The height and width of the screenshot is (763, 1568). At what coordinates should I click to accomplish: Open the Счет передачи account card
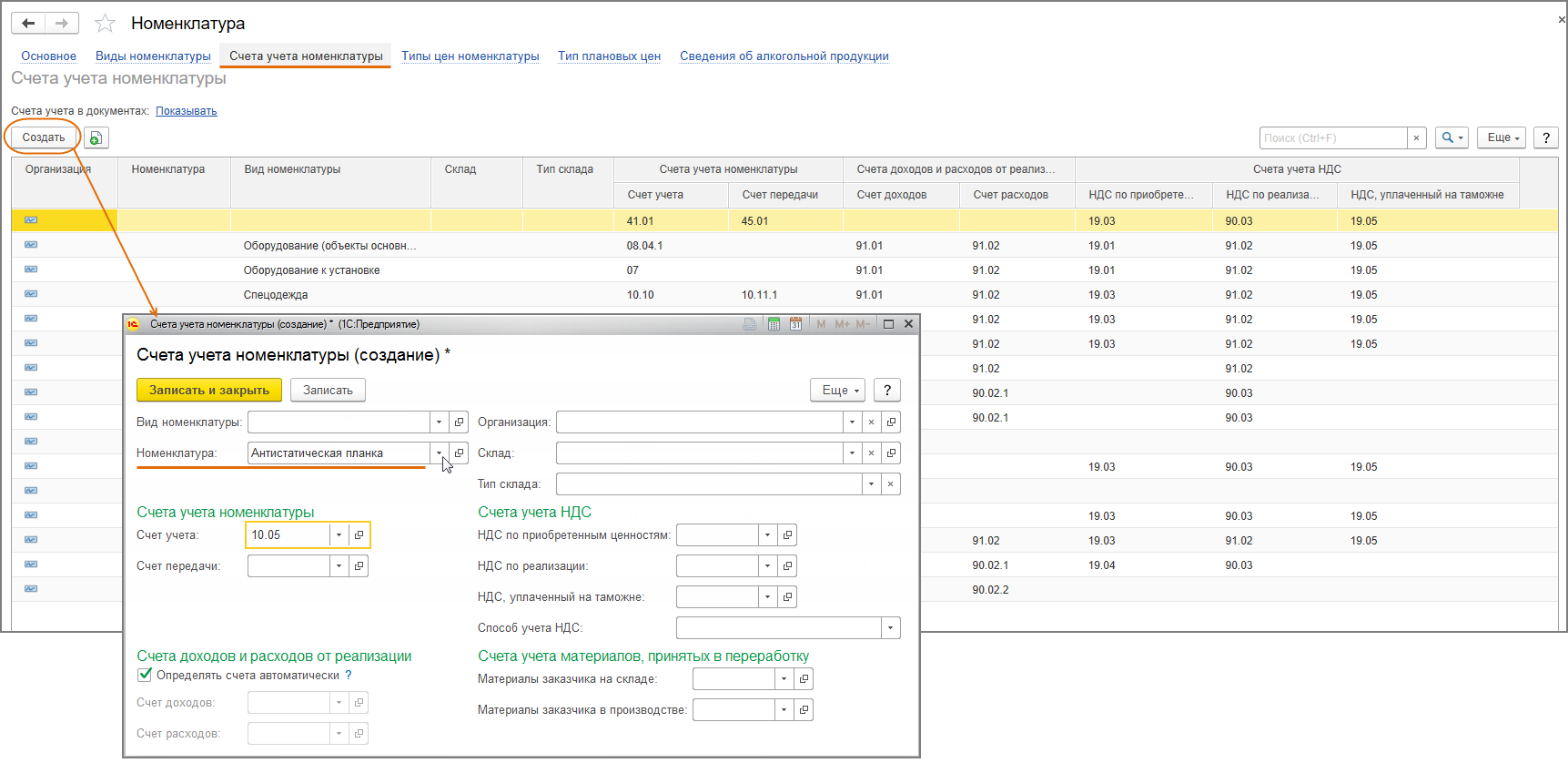coord(359,566)
